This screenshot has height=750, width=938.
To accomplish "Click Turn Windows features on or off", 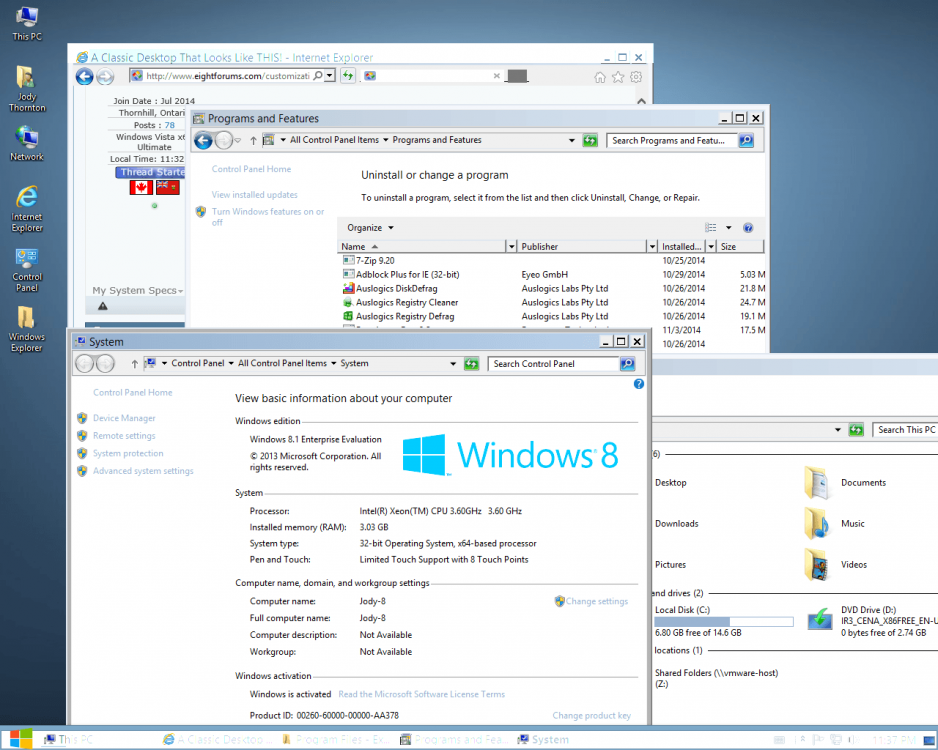I will tap(268, 217).
